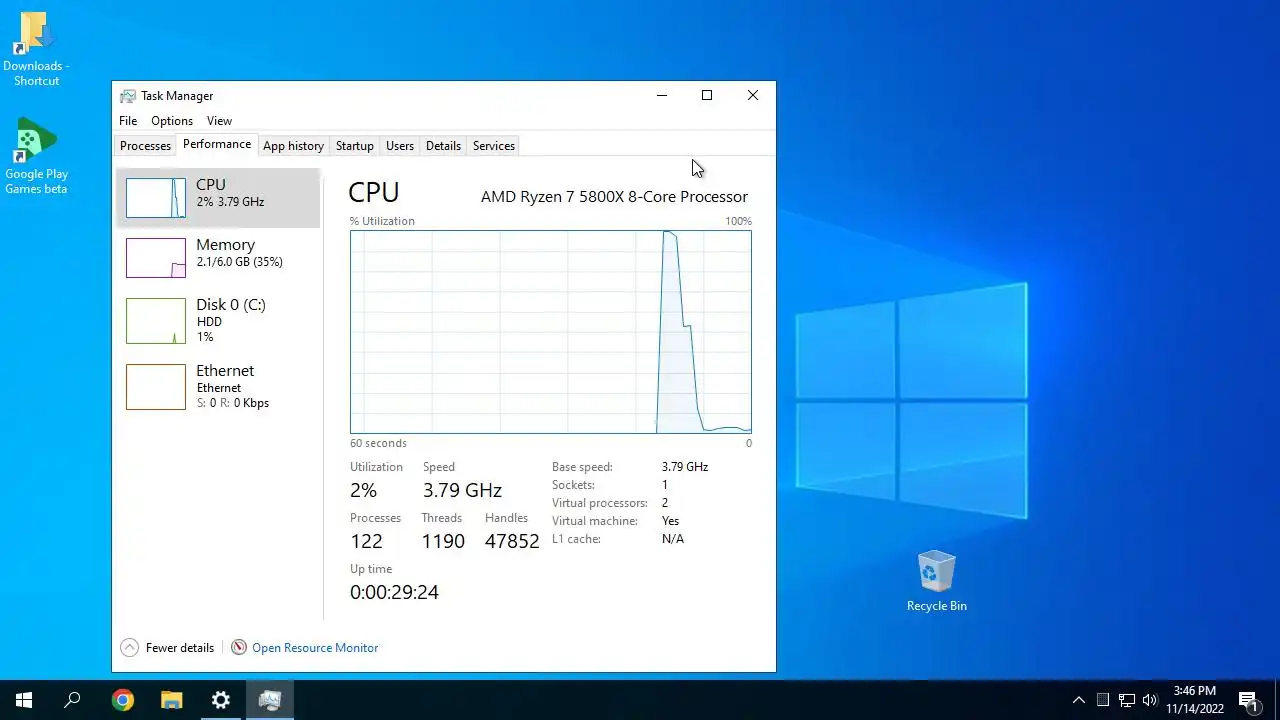The height and width of the screenshot is (720, 1280).
Task: Switch to the Processes tab
Action: pyautogui.click(x=145, y=146)
